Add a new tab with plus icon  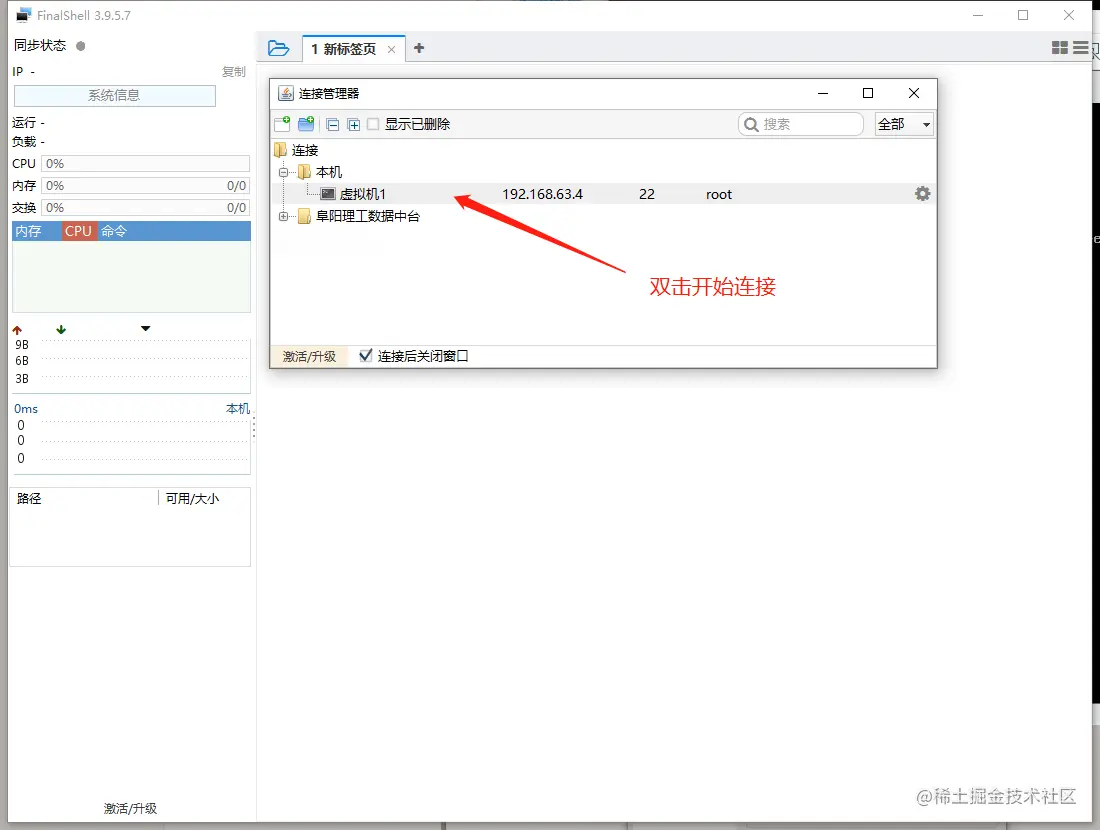click(419, 48)
